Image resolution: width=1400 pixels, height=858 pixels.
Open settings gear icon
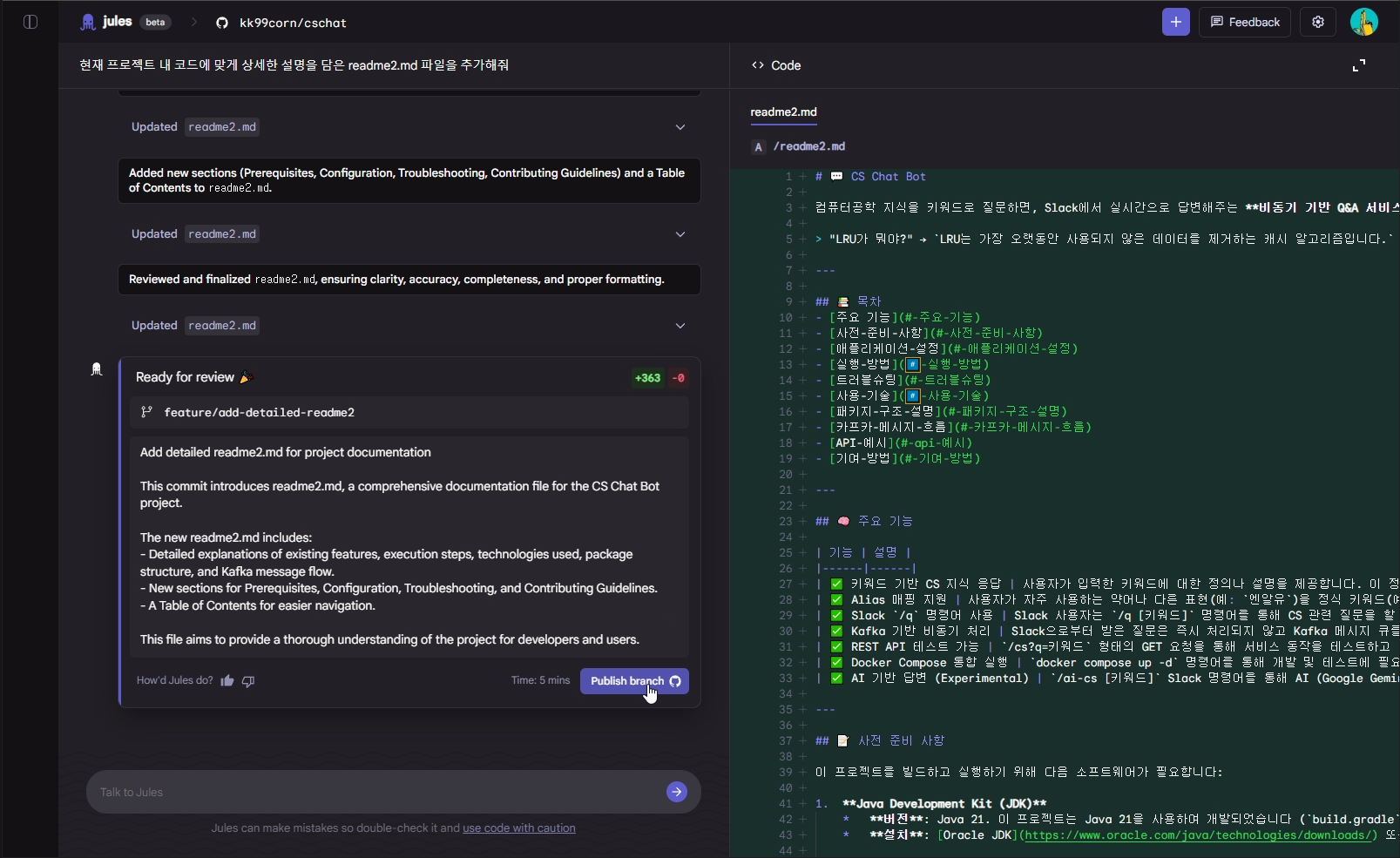(1318, 22)
